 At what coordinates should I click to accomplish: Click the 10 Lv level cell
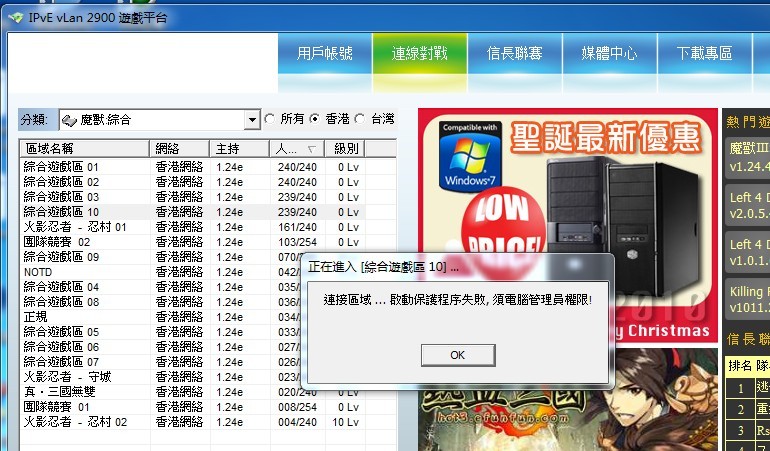pos(345,422)
